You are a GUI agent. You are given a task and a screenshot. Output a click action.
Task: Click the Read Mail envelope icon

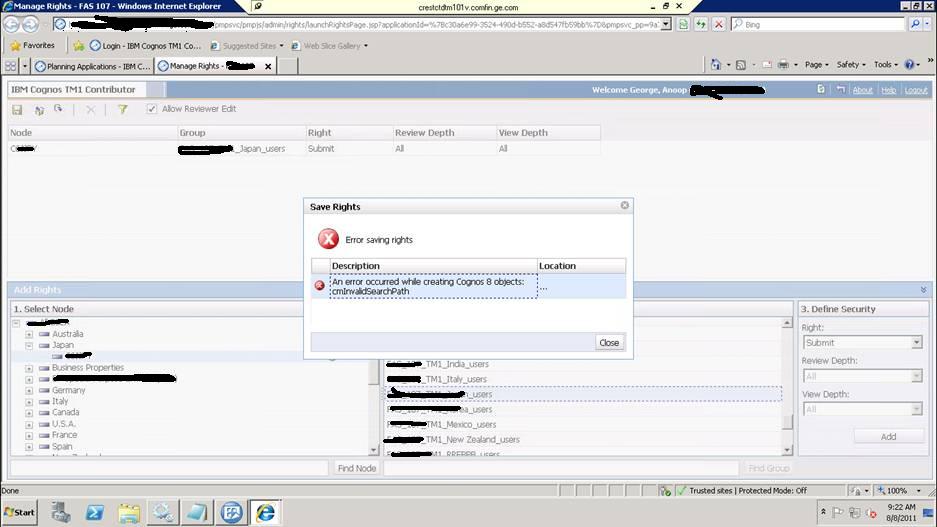(x=767, y=65)
